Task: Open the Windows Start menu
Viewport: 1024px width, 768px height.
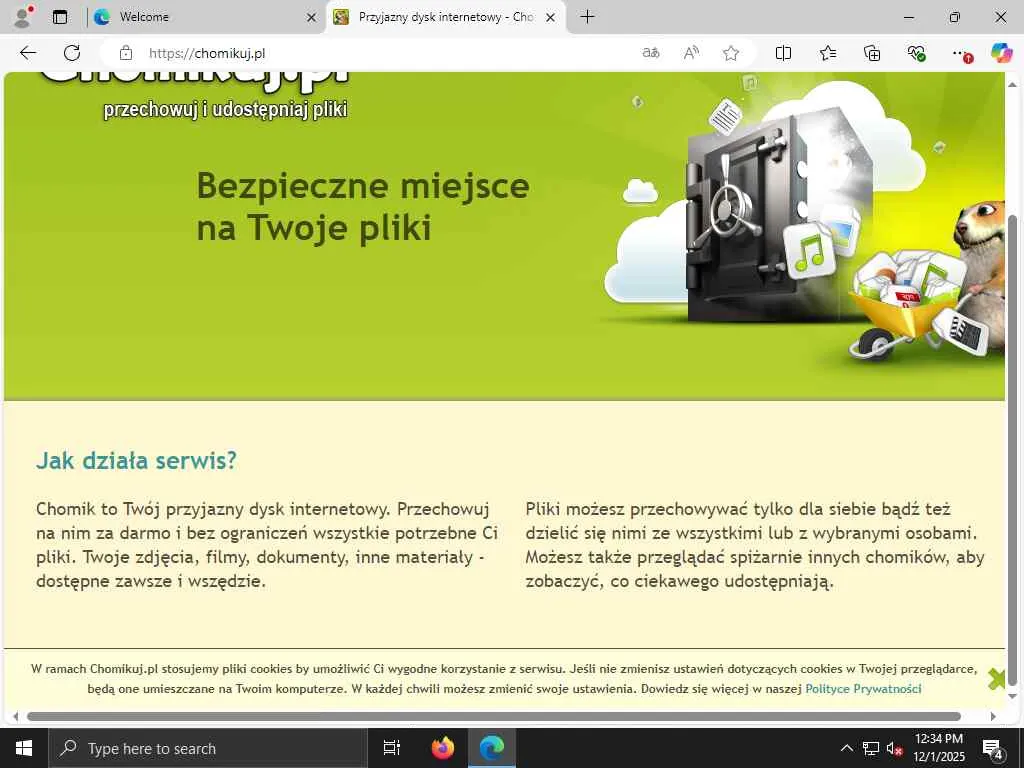Action: click(24, 748)
